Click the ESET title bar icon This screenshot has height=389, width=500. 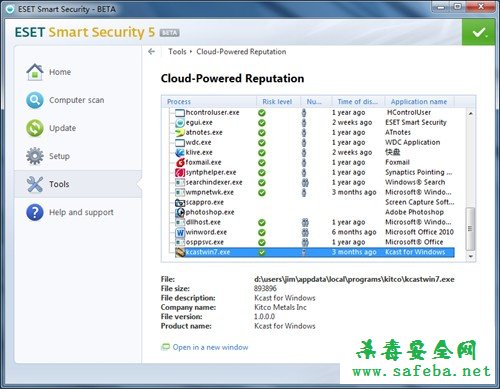[x=10, y=9]
